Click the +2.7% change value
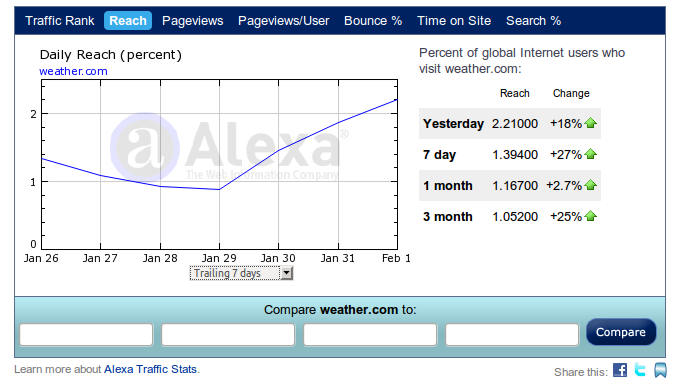 click(x=564, y=186)
